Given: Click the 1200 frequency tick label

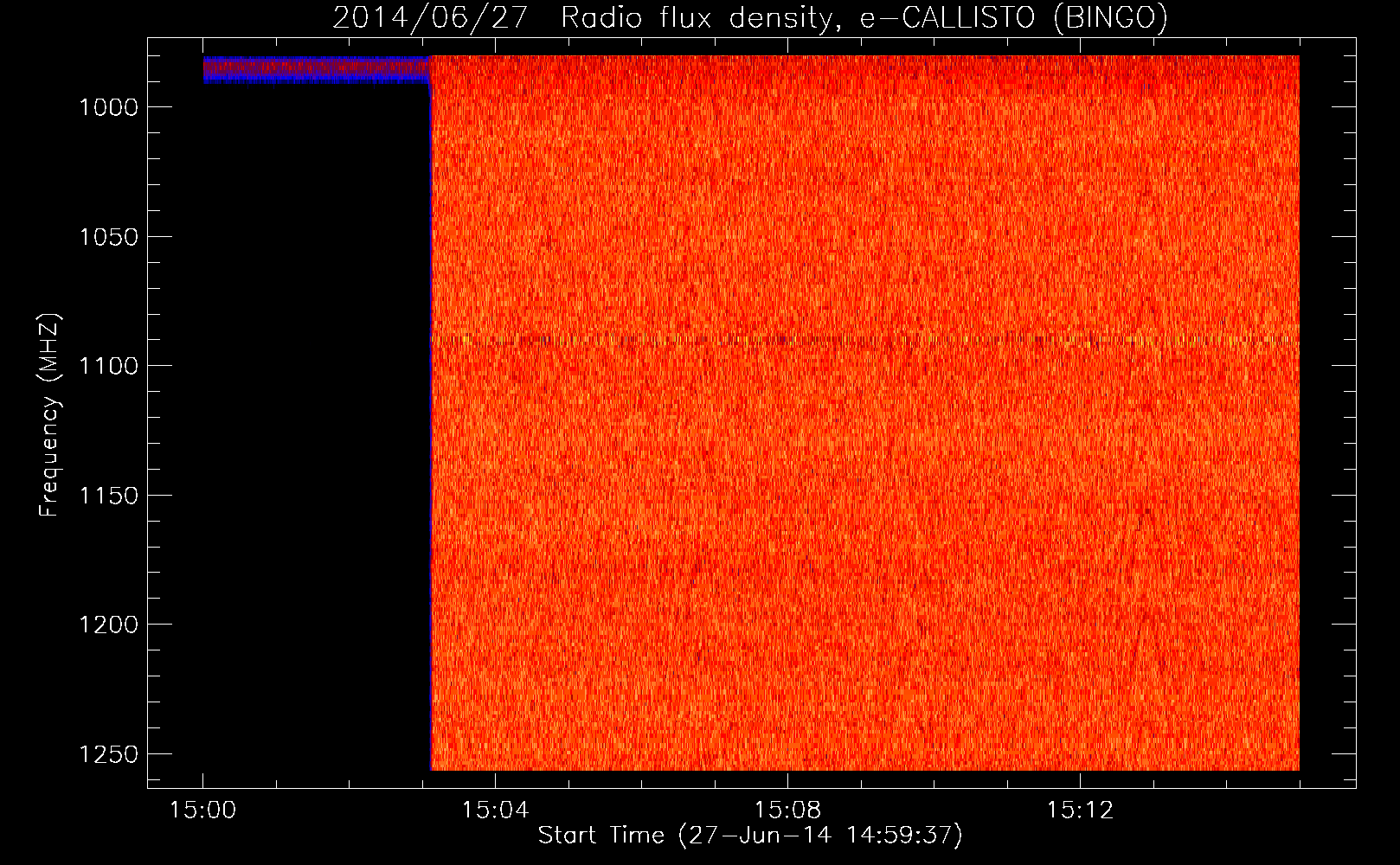Looking at the screenshot, I should (x=108, y=625).
